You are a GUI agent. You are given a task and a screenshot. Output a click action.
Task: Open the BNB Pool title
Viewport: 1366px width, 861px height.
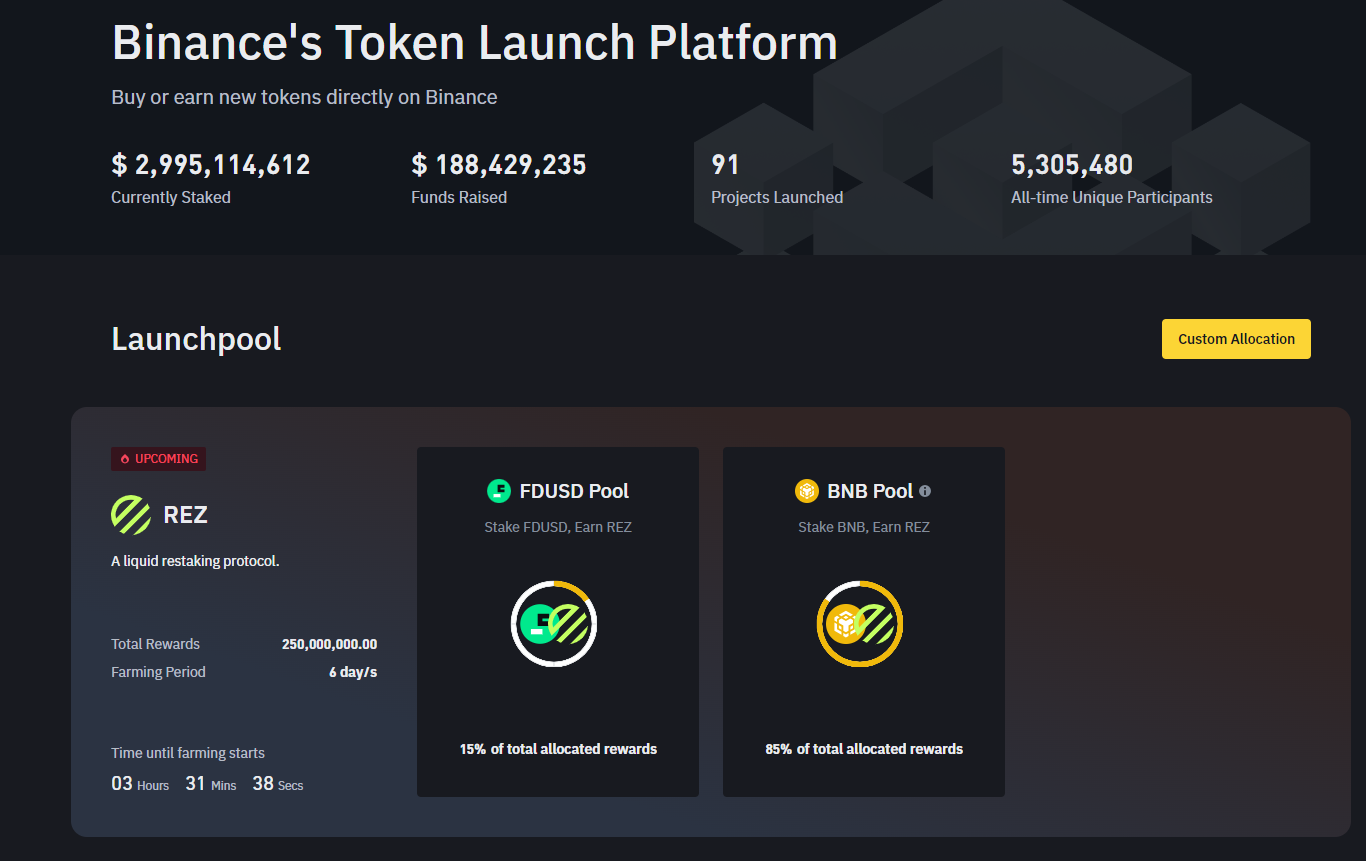coord(870,491)
